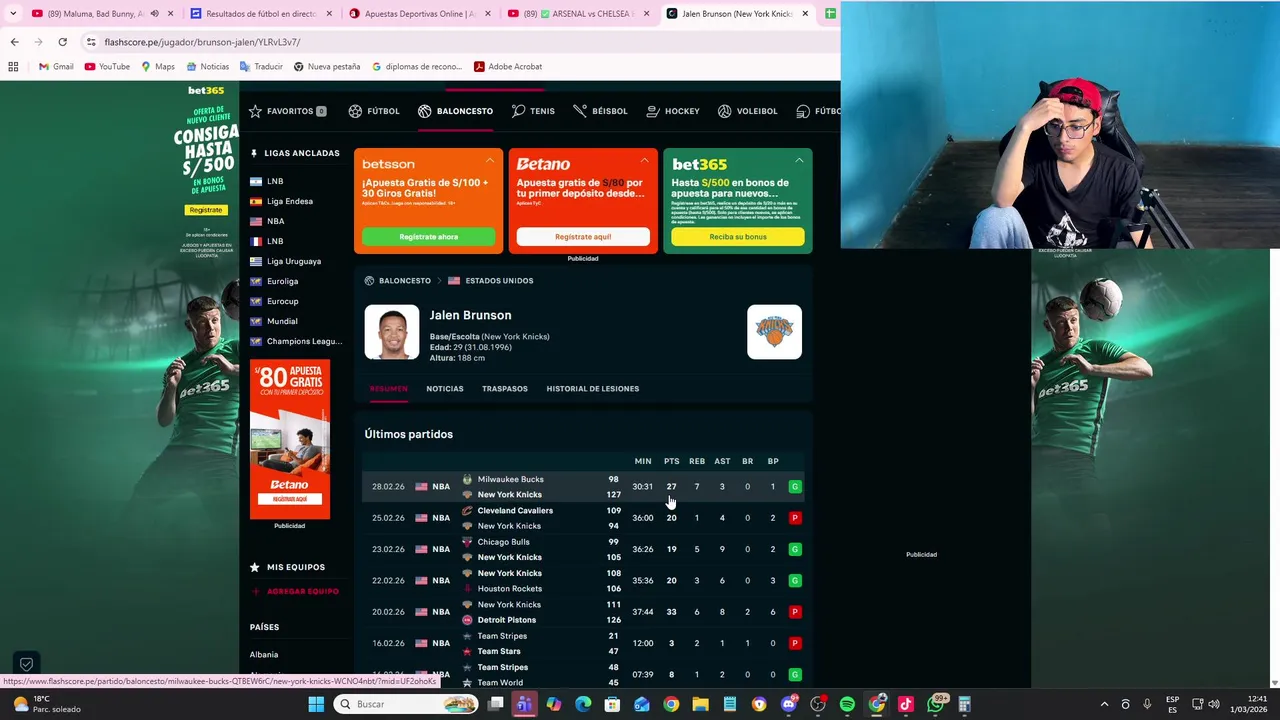Open the Liga Uruguaya pinned league
1280x720 pixels.
(285, 261)
